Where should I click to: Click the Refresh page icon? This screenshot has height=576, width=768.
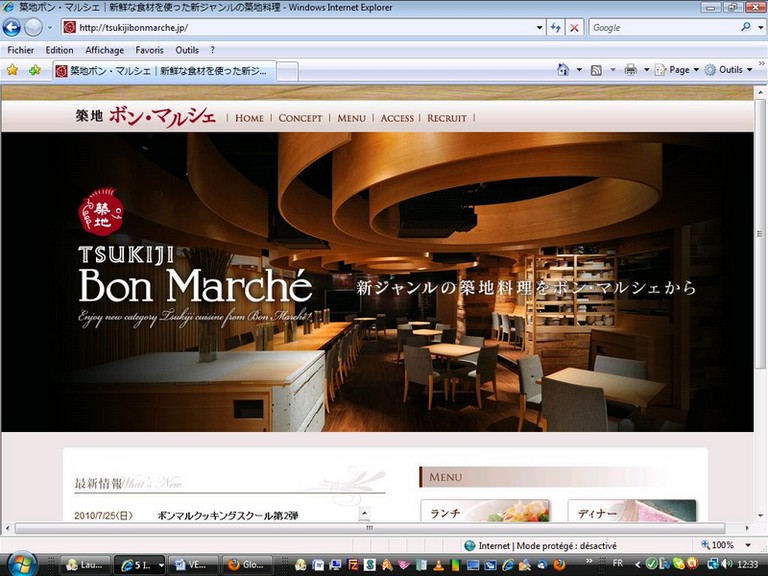[556, 28]
